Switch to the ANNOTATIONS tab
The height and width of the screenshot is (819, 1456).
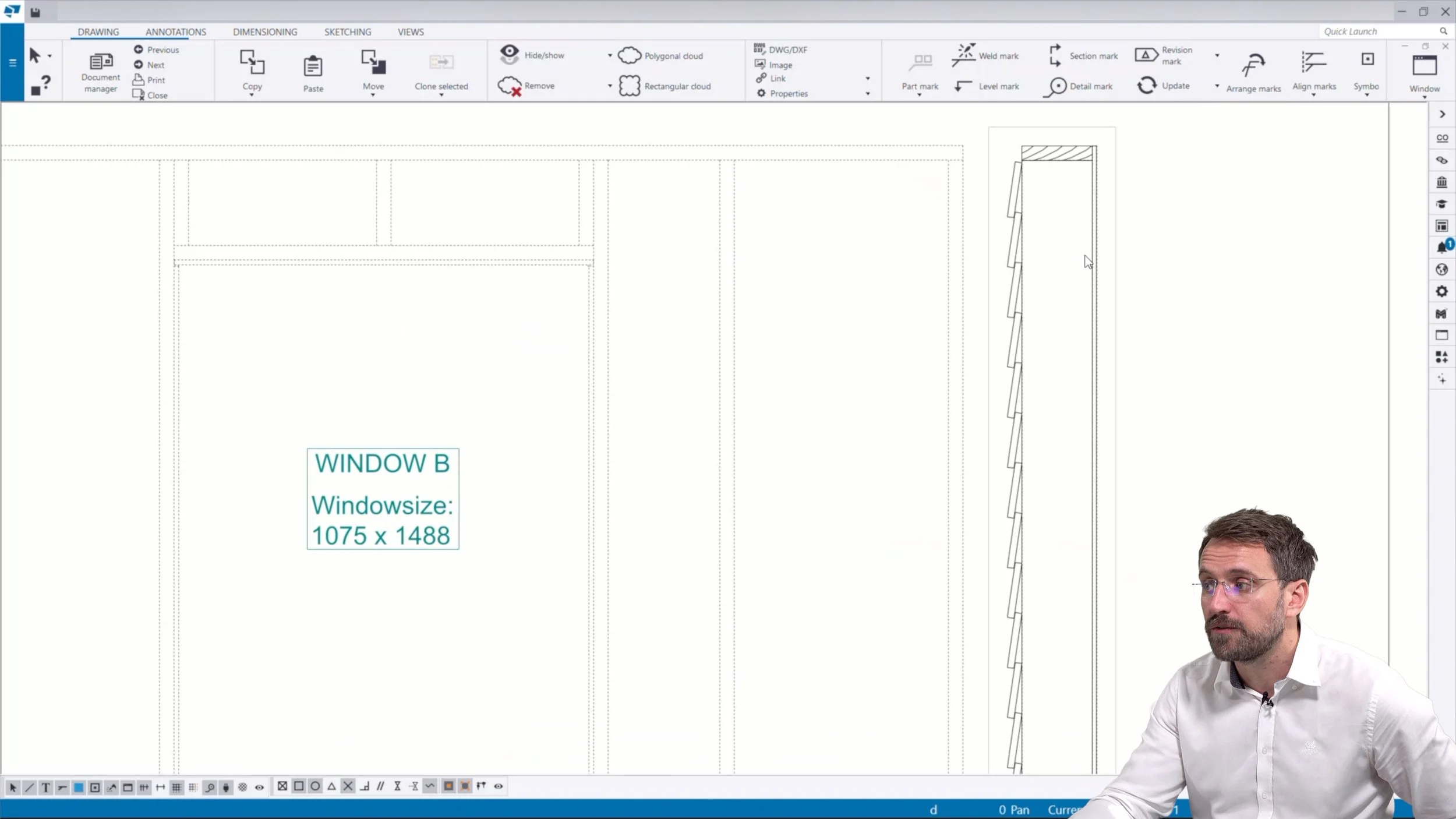pyautogui.click(x=176, y=32)
